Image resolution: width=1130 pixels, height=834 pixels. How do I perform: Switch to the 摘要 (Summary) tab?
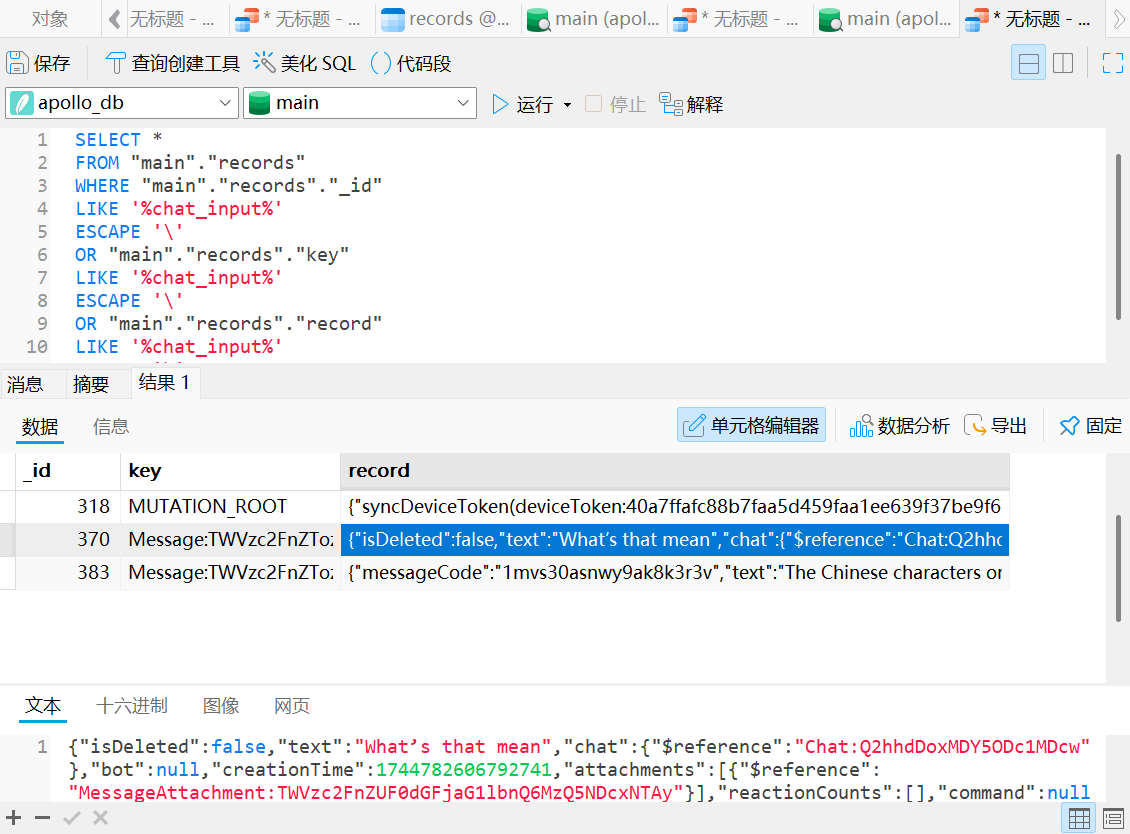coord(91,383)
